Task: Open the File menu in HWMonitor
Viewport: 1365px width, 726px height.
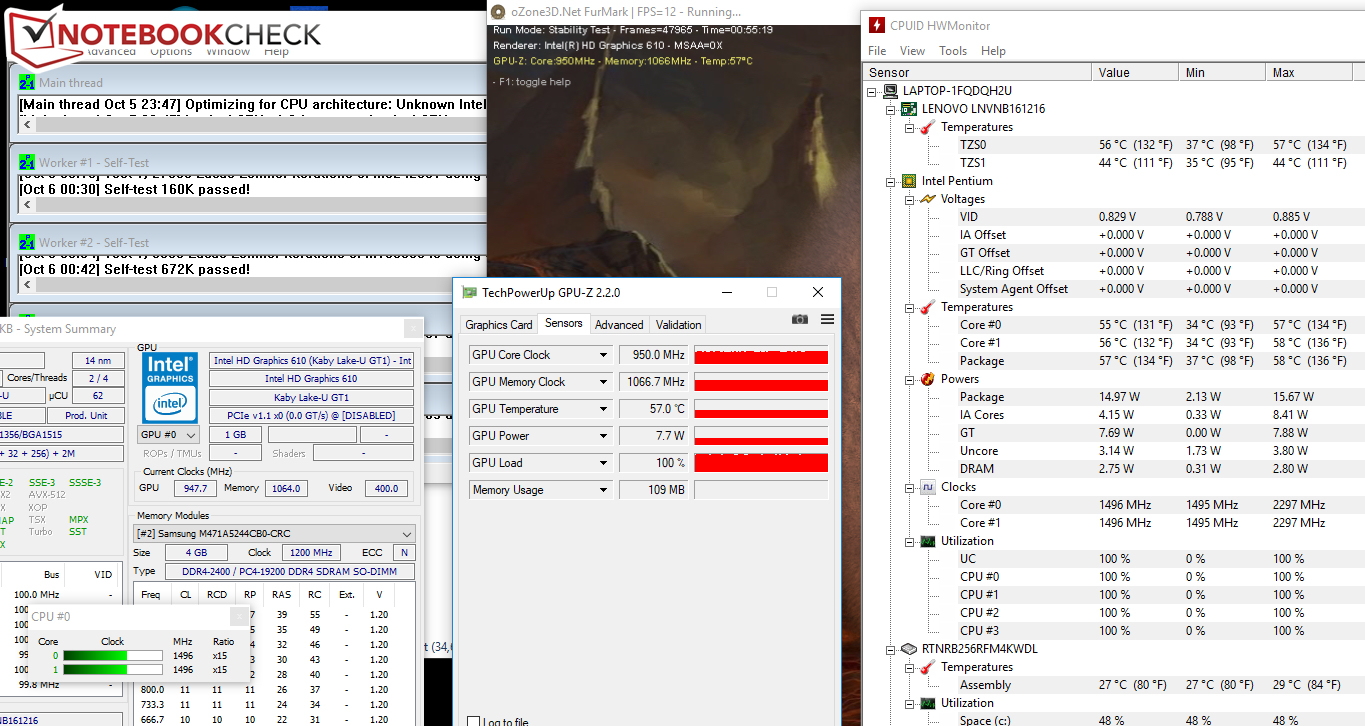Action: pyautogui.click(x=877, y=51)
